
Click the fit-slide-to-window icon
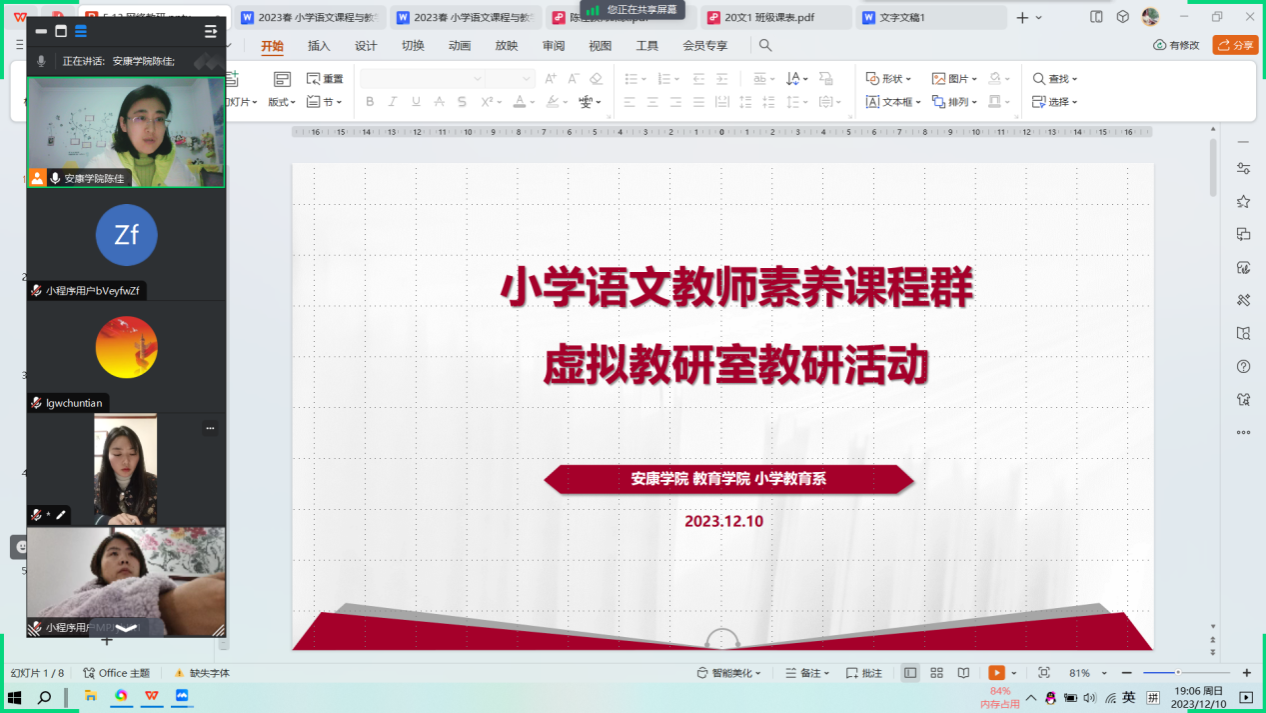[1044, 673]
